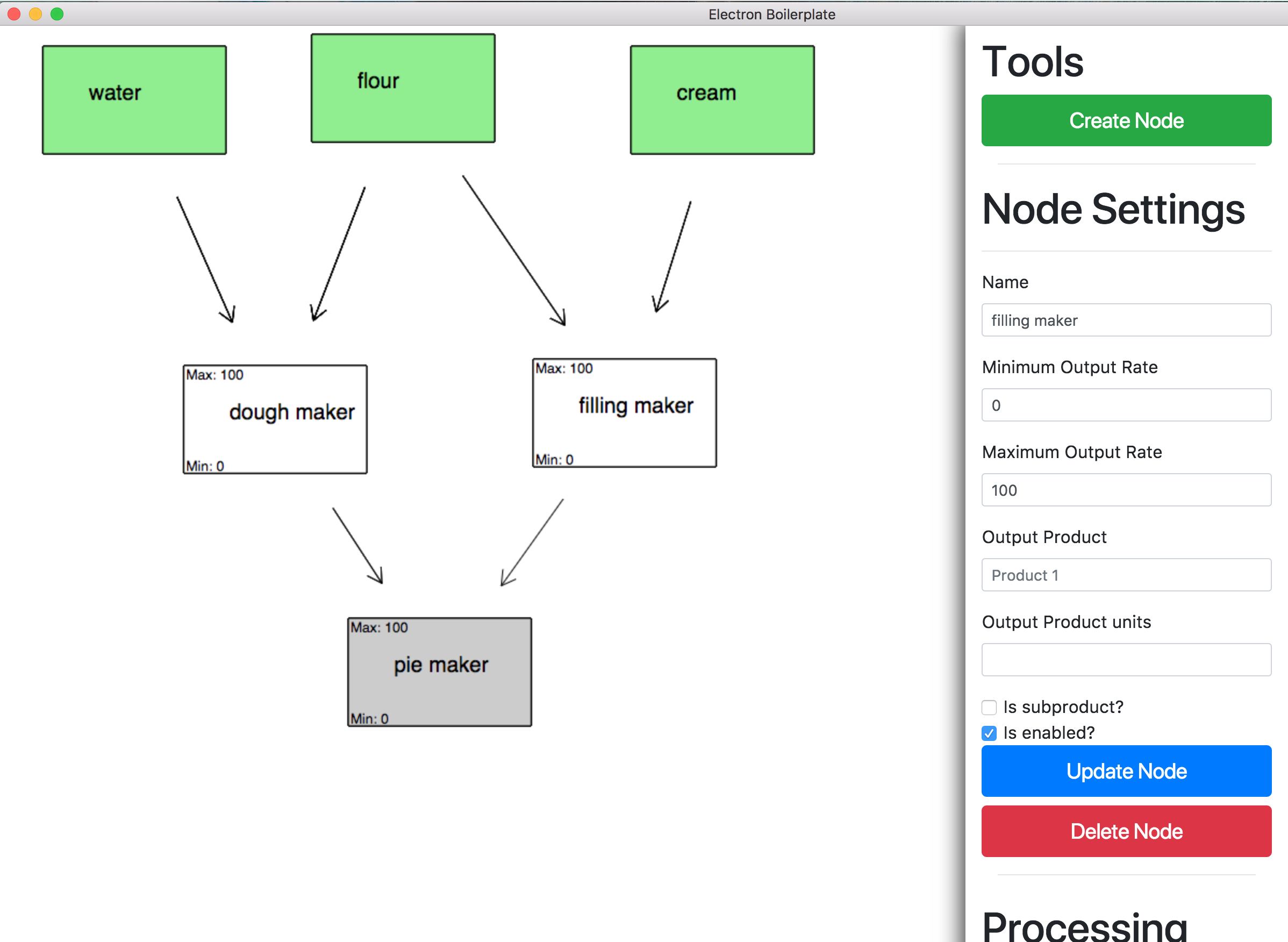This screenshot has width=1288, height=942.
Task: Select the filling maker node
Action: (x=624, y=413)
